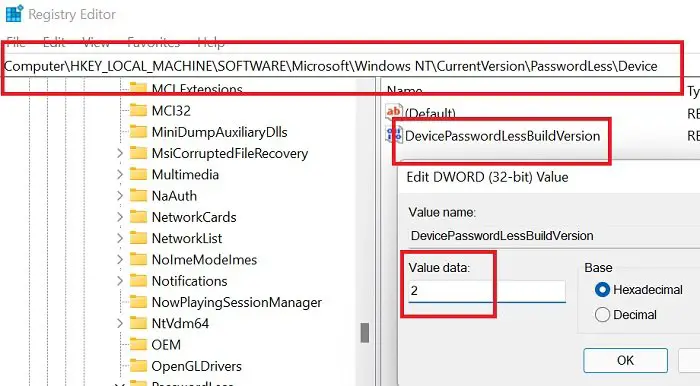Click the (Default) string value icon
Viewport: 700px width, 386px height.
(394, 112)
